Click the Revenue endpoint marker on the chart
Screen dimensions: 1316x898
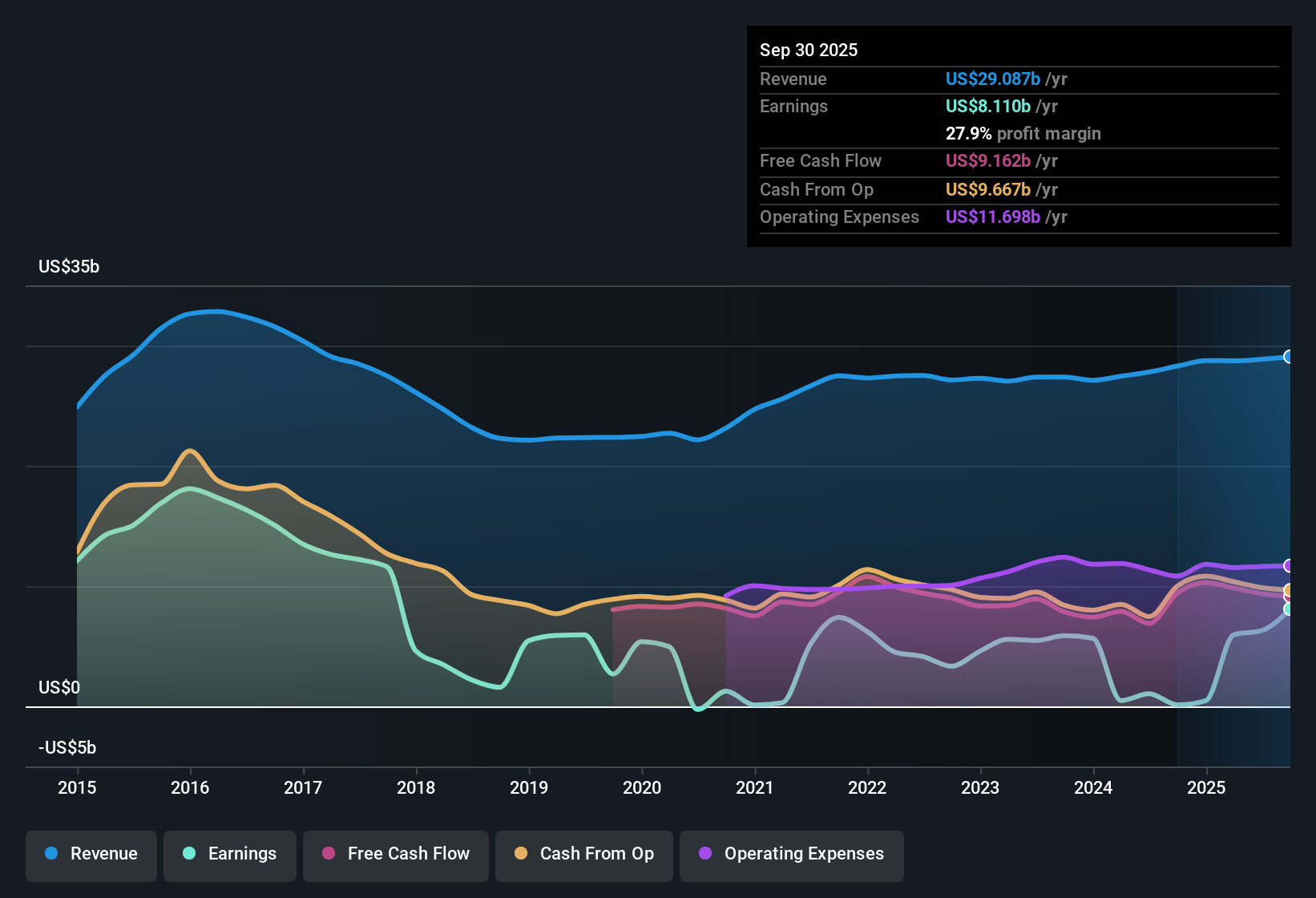[1289, 356]
